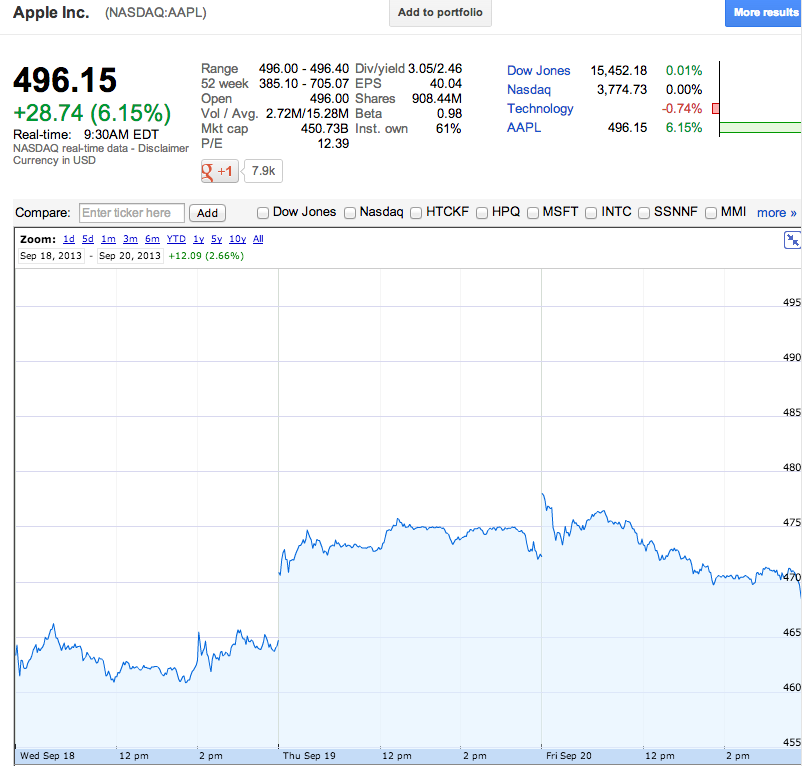This screenshot has width=802, height=766.
Task: Click the Mkt cap value 450.73B
Action: [x=324, y=128]
